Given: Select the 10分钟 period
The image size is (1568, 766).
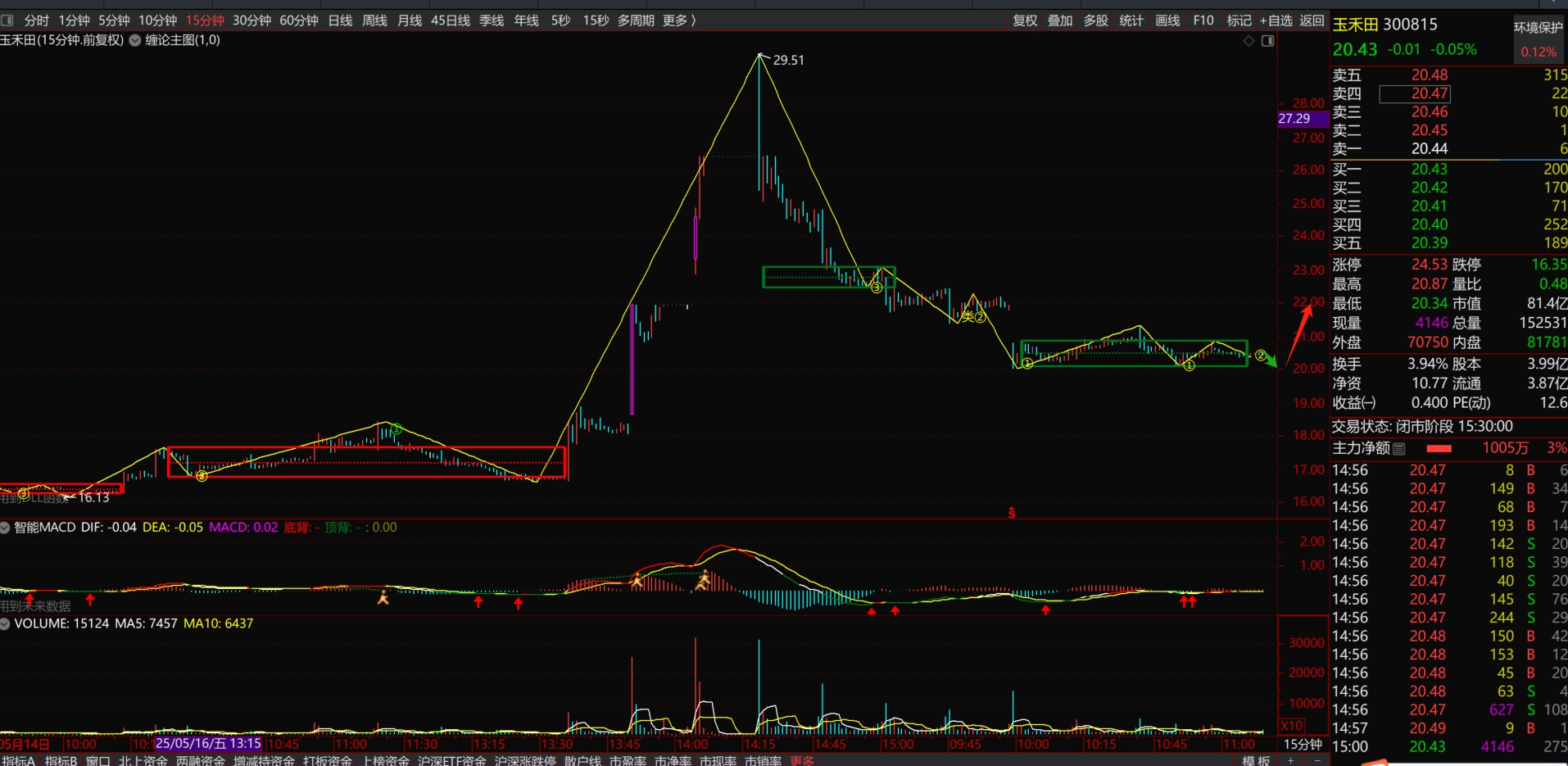Looking at the screenshot, I should pos(157,20).
